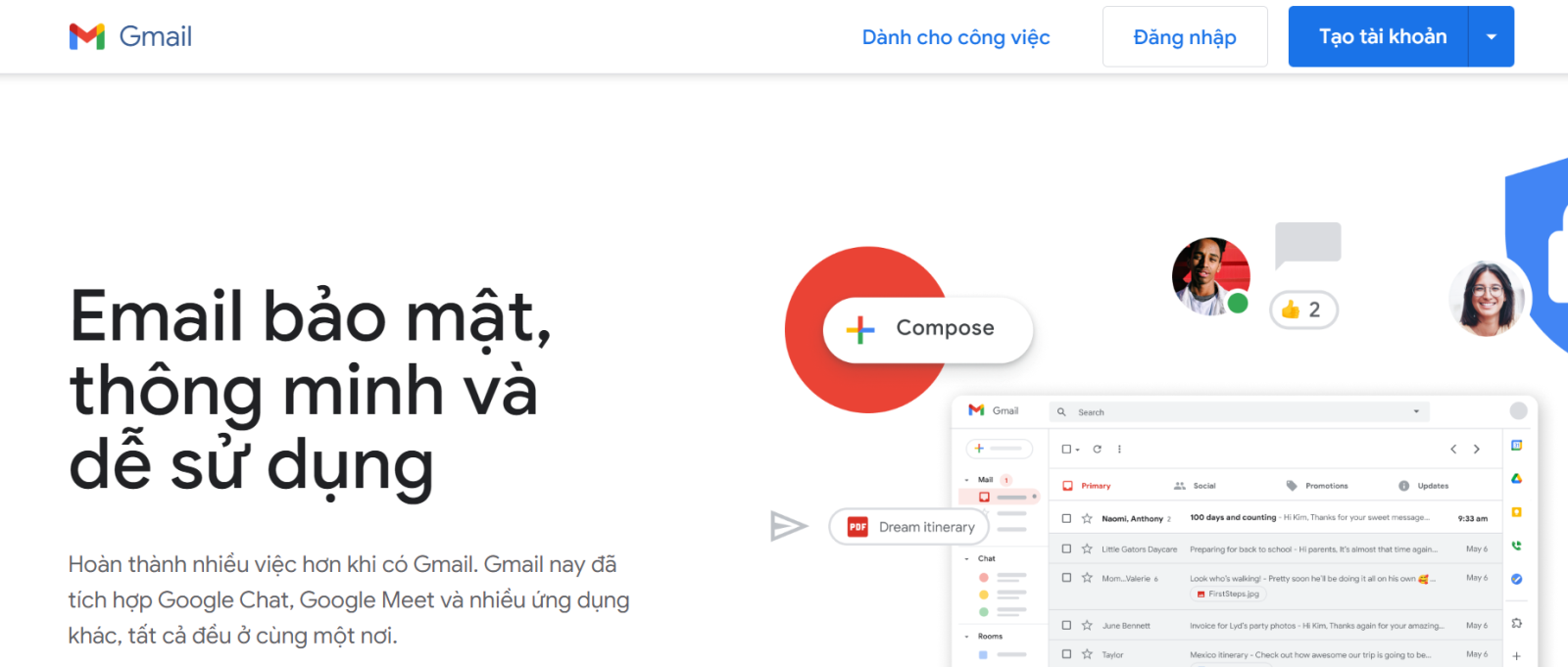Switch to the Social tab
The width and height of the screenshot is (1568, 667).
[1195, 486]
